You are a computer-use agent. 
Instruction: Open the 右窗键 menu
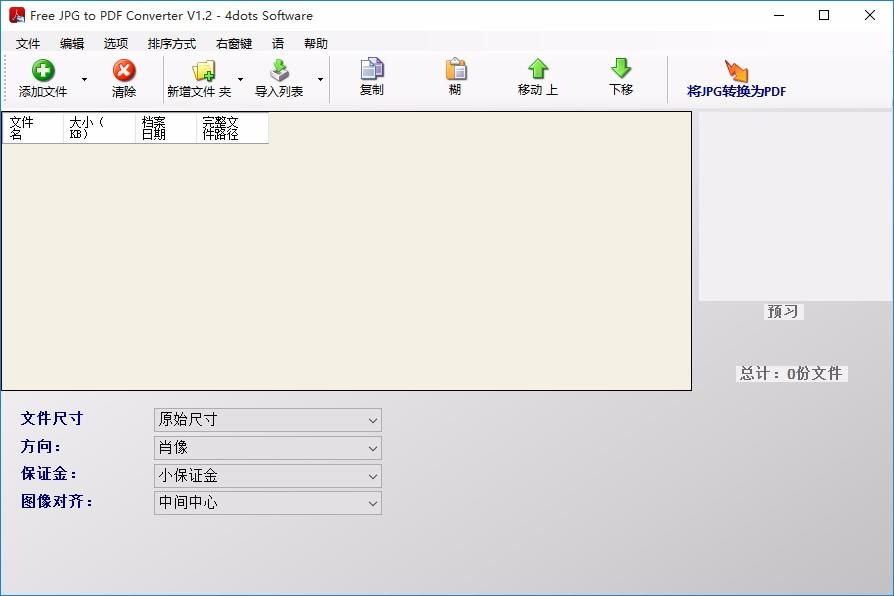tap(234, 43)
